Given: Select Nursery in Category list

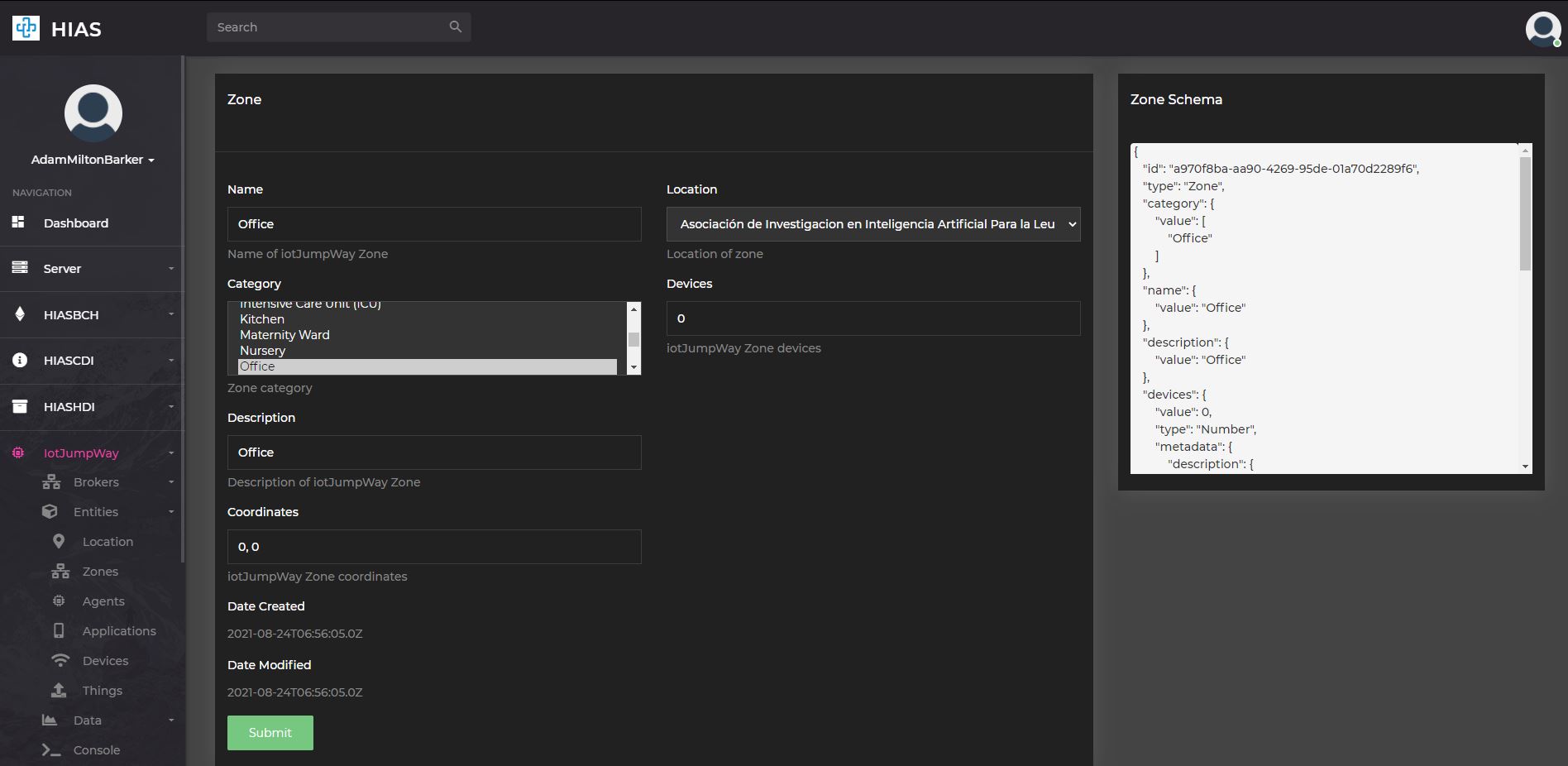Looking at the screenshot, I should (428, 351).
